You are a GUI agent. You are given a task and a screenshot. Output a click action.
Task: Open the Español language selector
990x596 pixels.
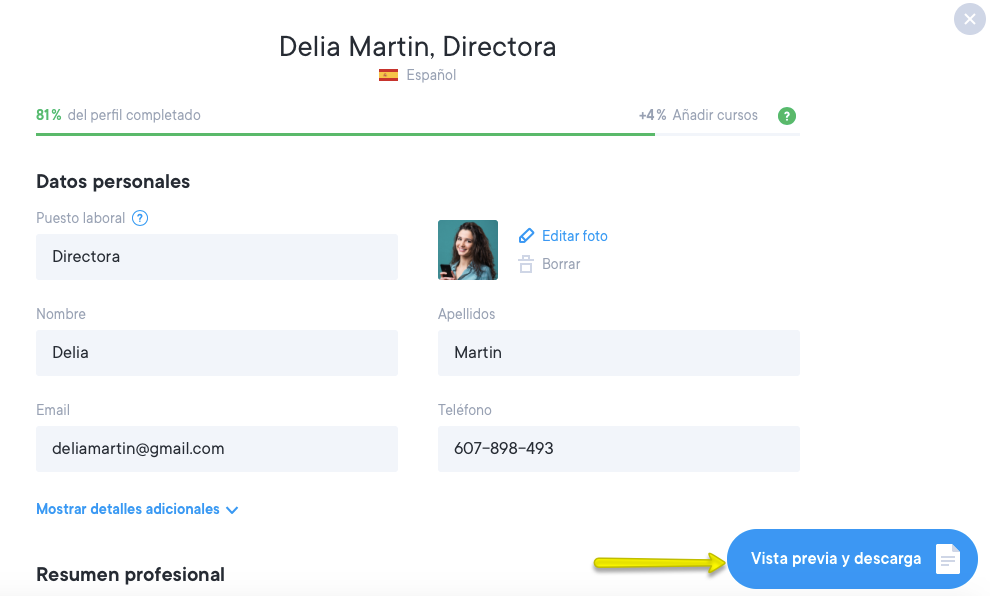[x=431, y=75]
